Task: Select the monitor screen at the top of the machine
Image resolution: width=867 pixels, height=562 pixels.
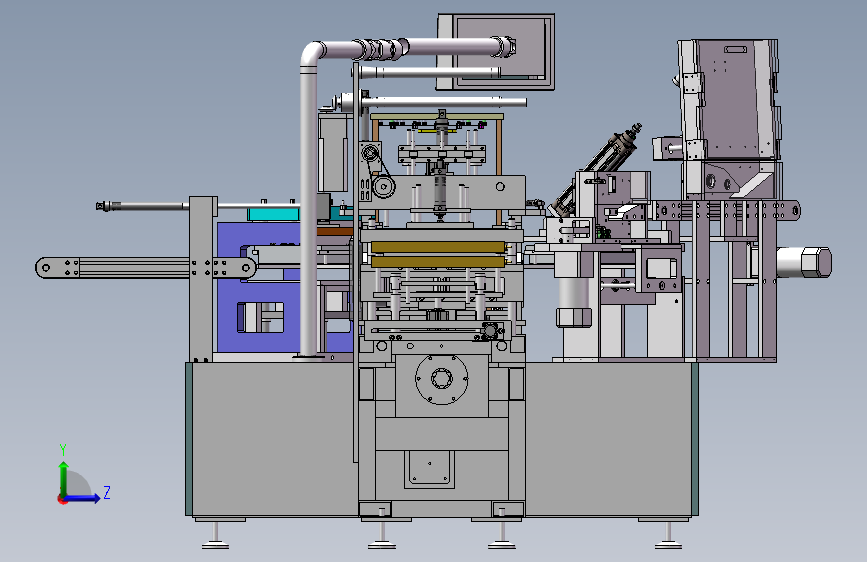Action: [x=495, y=51]
